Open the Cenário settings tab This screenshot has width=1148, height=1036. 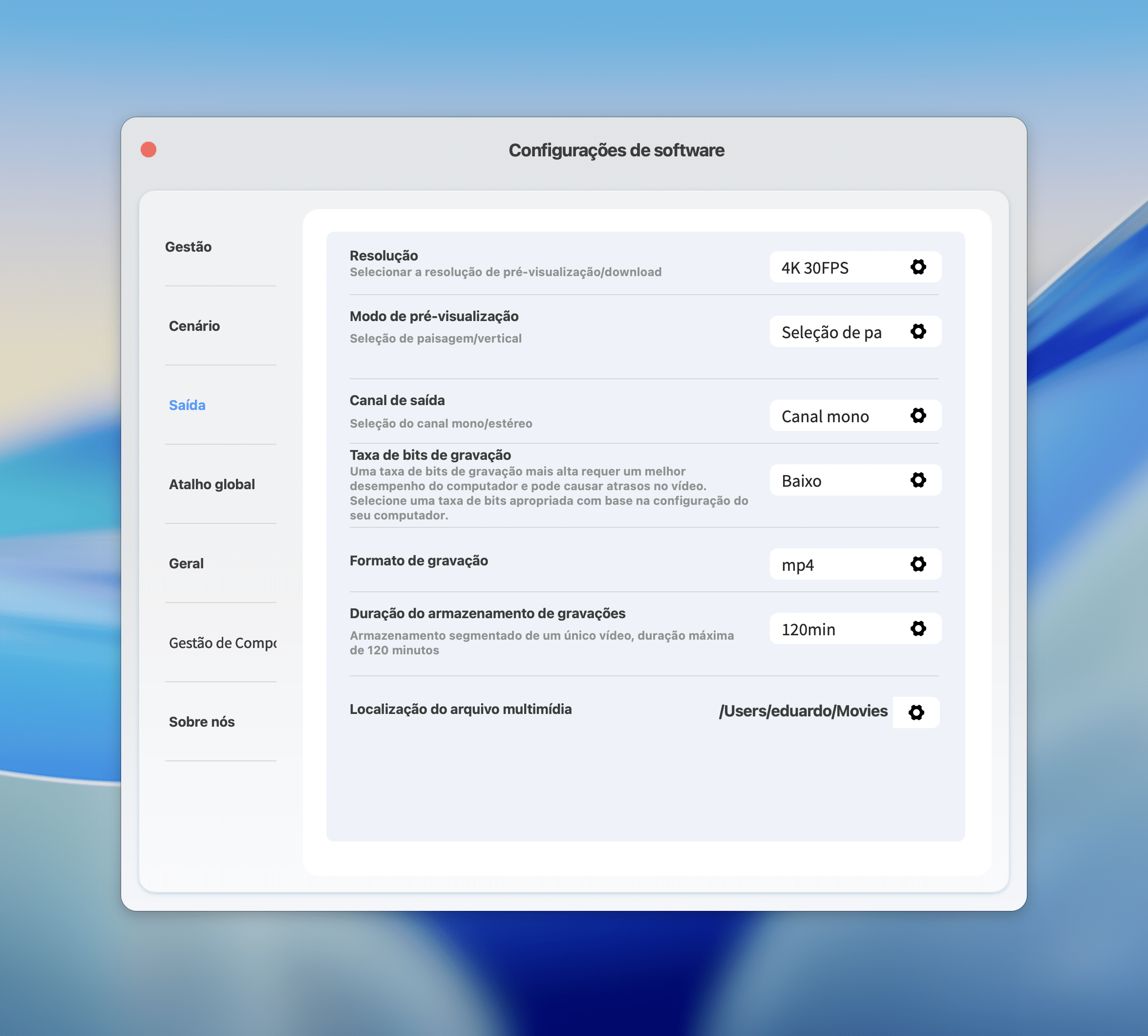[194, 326]
